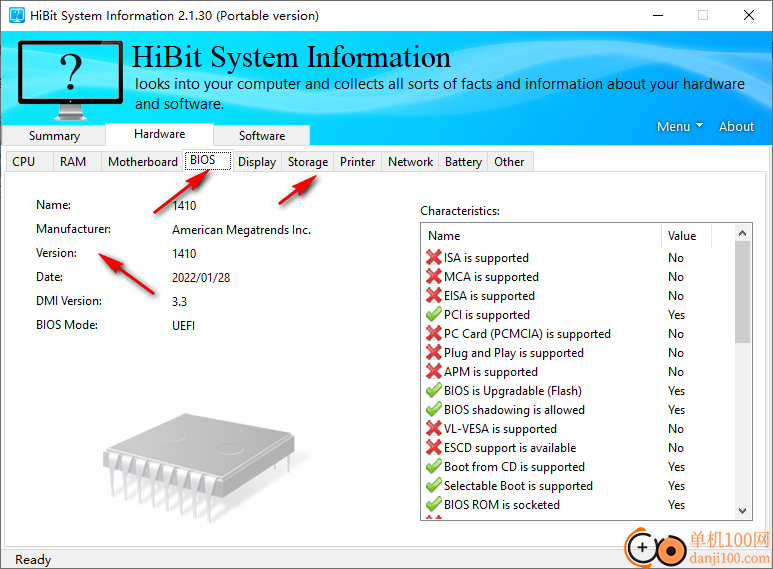Click the red X icon for MCA is supported

[x=433, y=277]
